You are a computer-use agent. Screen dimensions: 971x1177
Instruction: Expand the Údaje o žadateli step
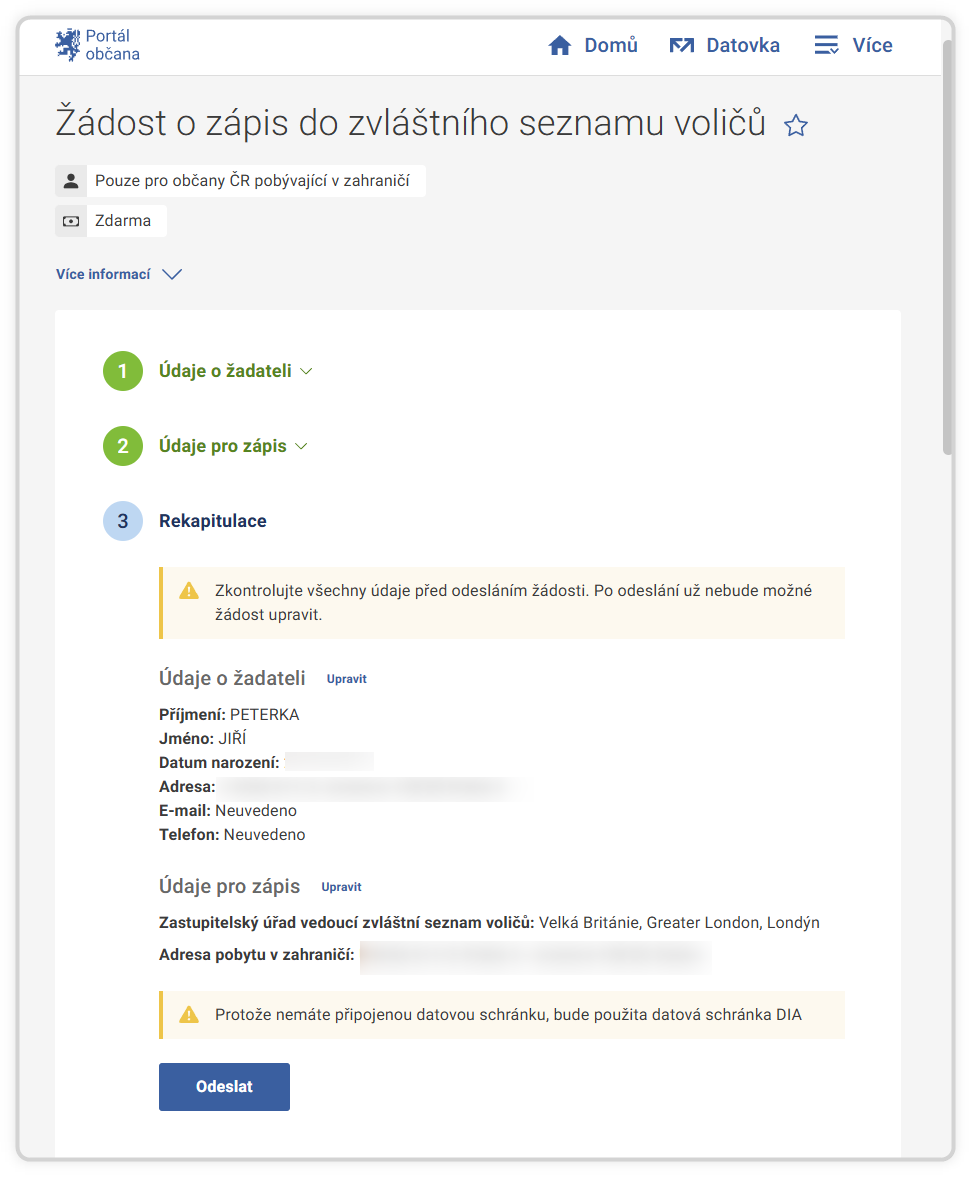pyautogui.click(x=235, y=371)
